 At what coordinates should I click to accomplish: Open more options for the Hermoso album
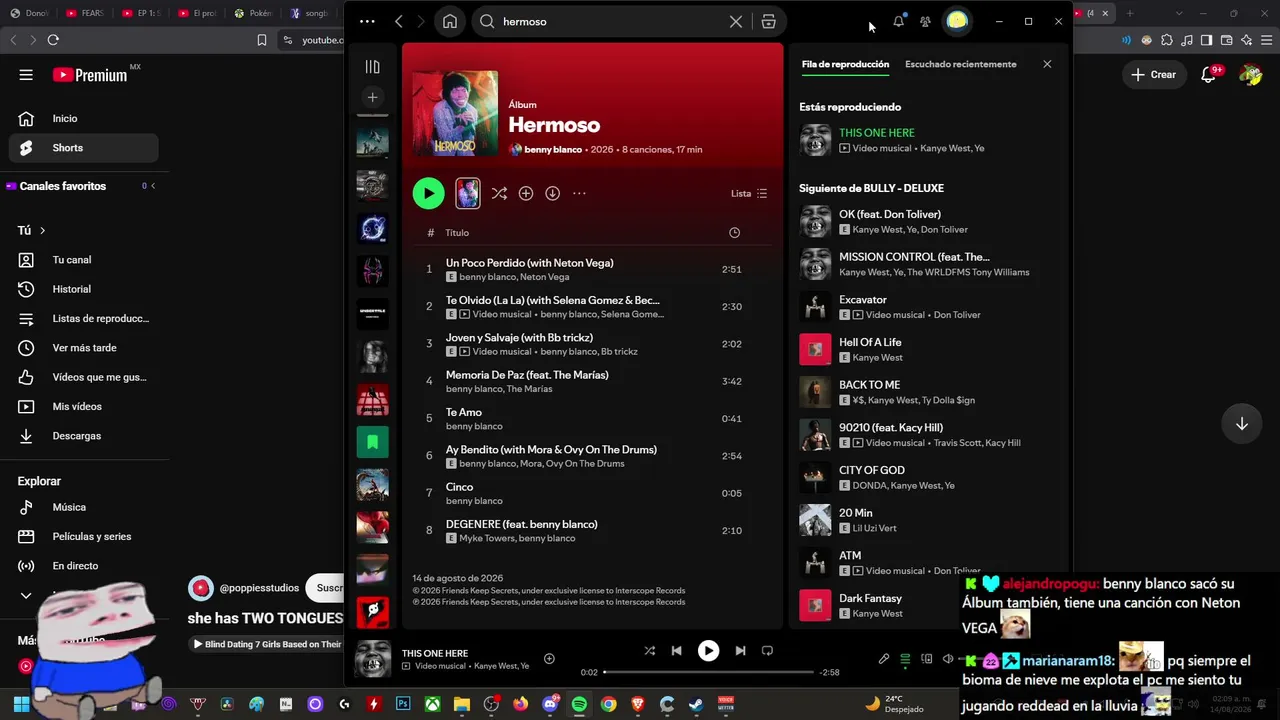[x=579, y=193]
